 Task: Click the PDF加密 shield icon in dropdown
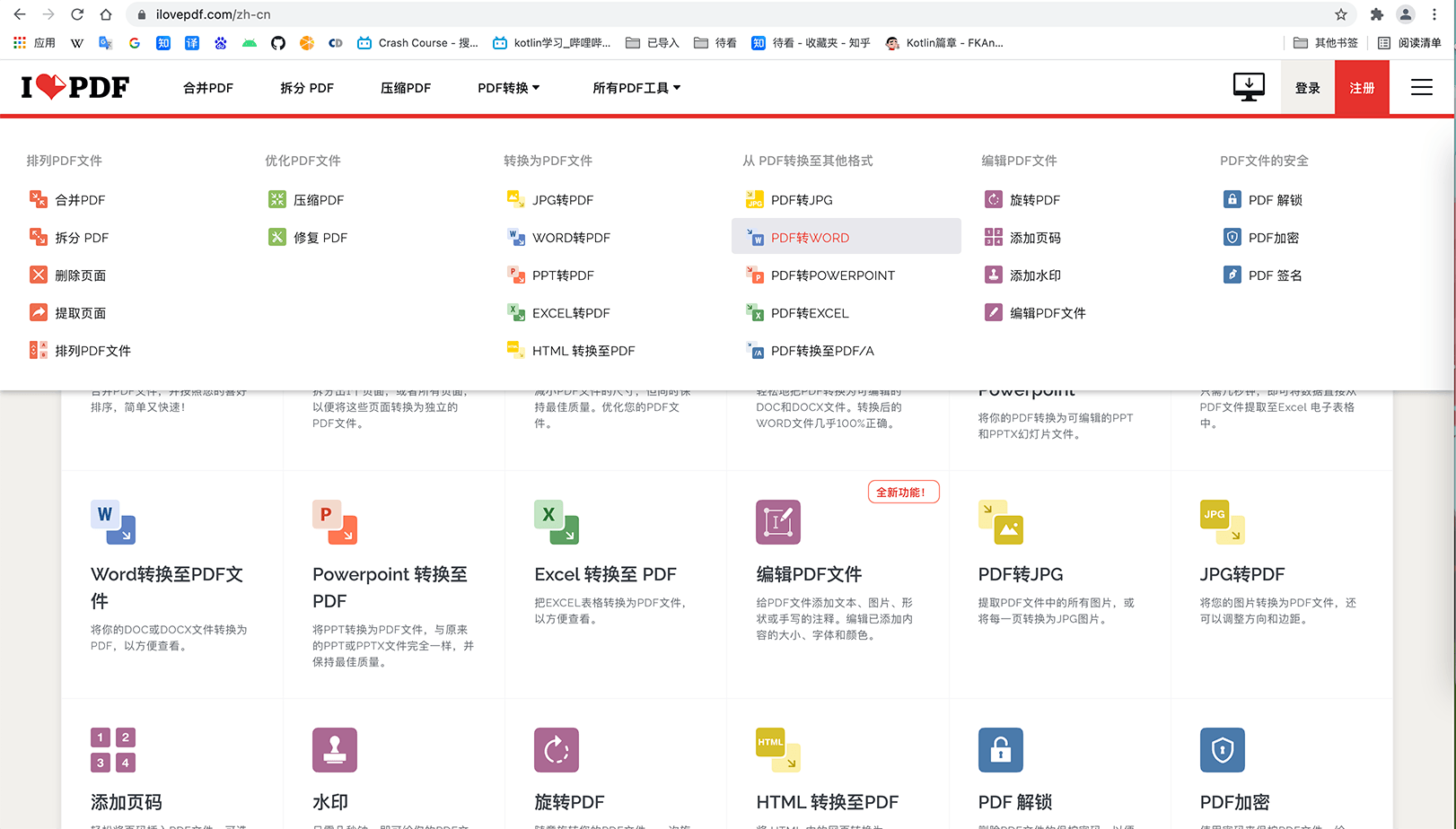(1232, 237)
